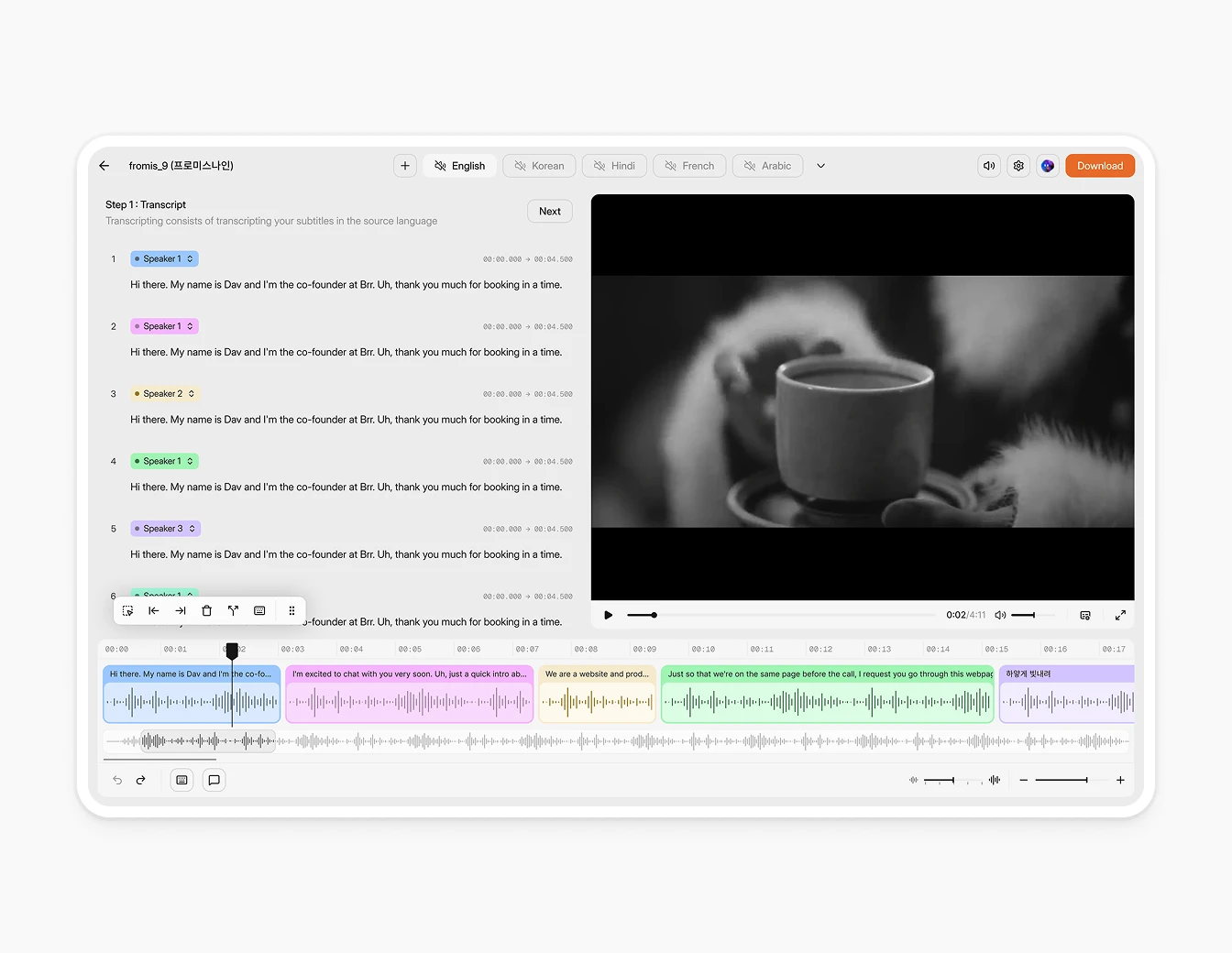Click the undo icon
Image resolution: width=1232 pixels, height=953 pixels.
[116, 780]
